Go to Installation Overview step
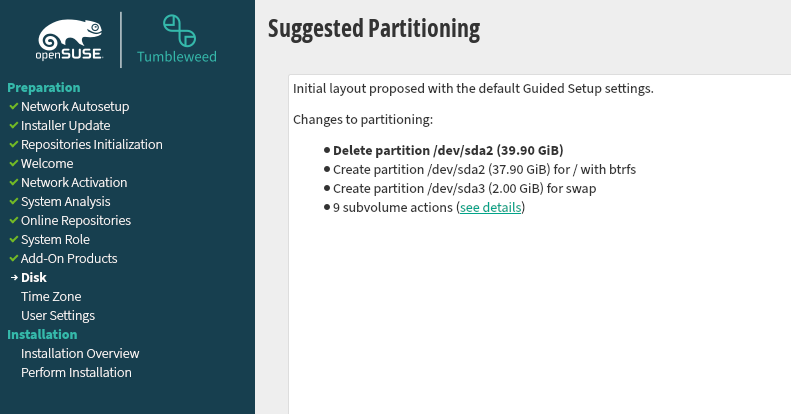Image resolution: width=791 pixels, height=414 pixels. coord(80,353)
